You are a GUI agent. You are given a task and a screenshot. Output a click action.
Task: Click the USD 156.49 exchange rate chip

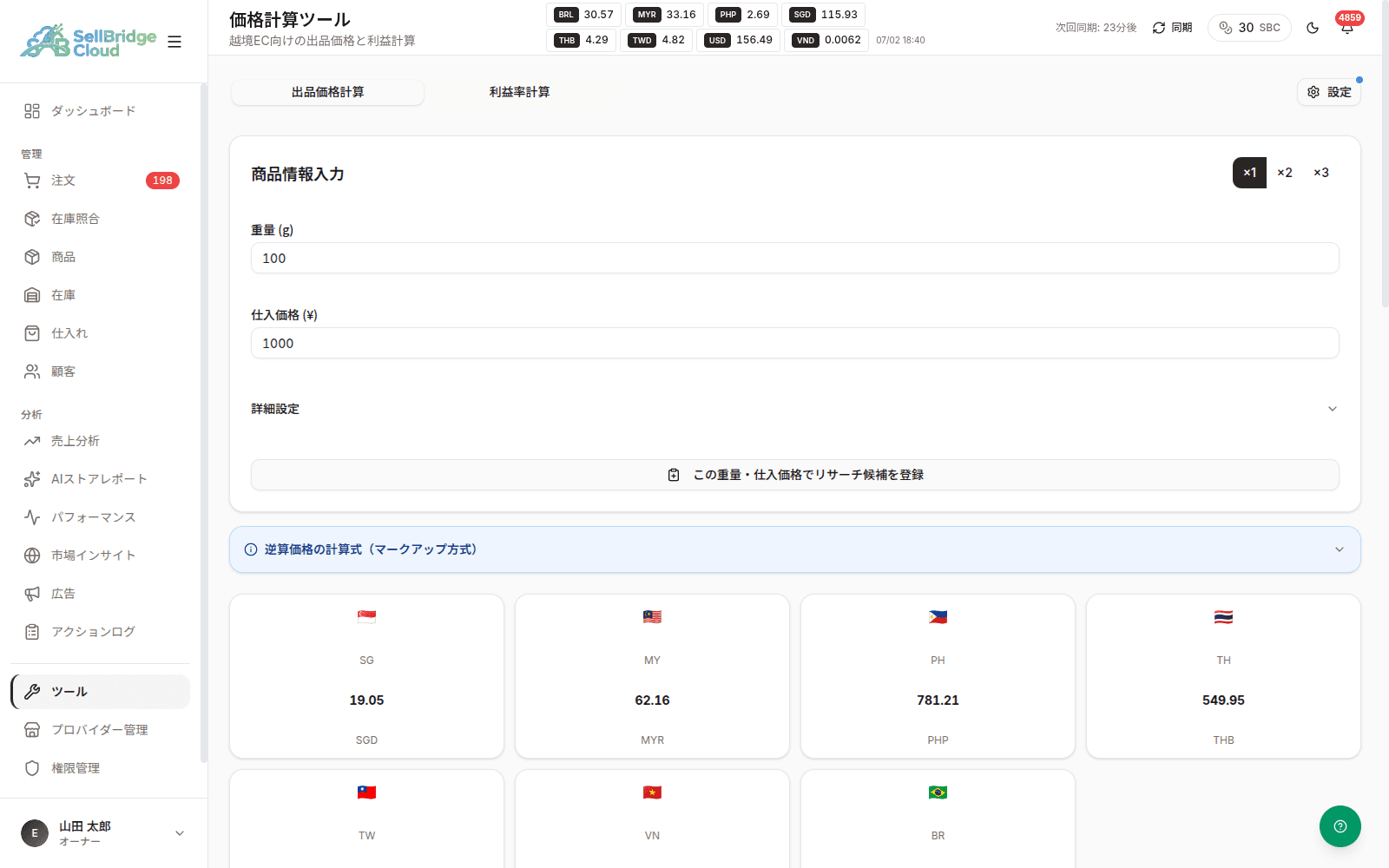(x=738, y=40)
